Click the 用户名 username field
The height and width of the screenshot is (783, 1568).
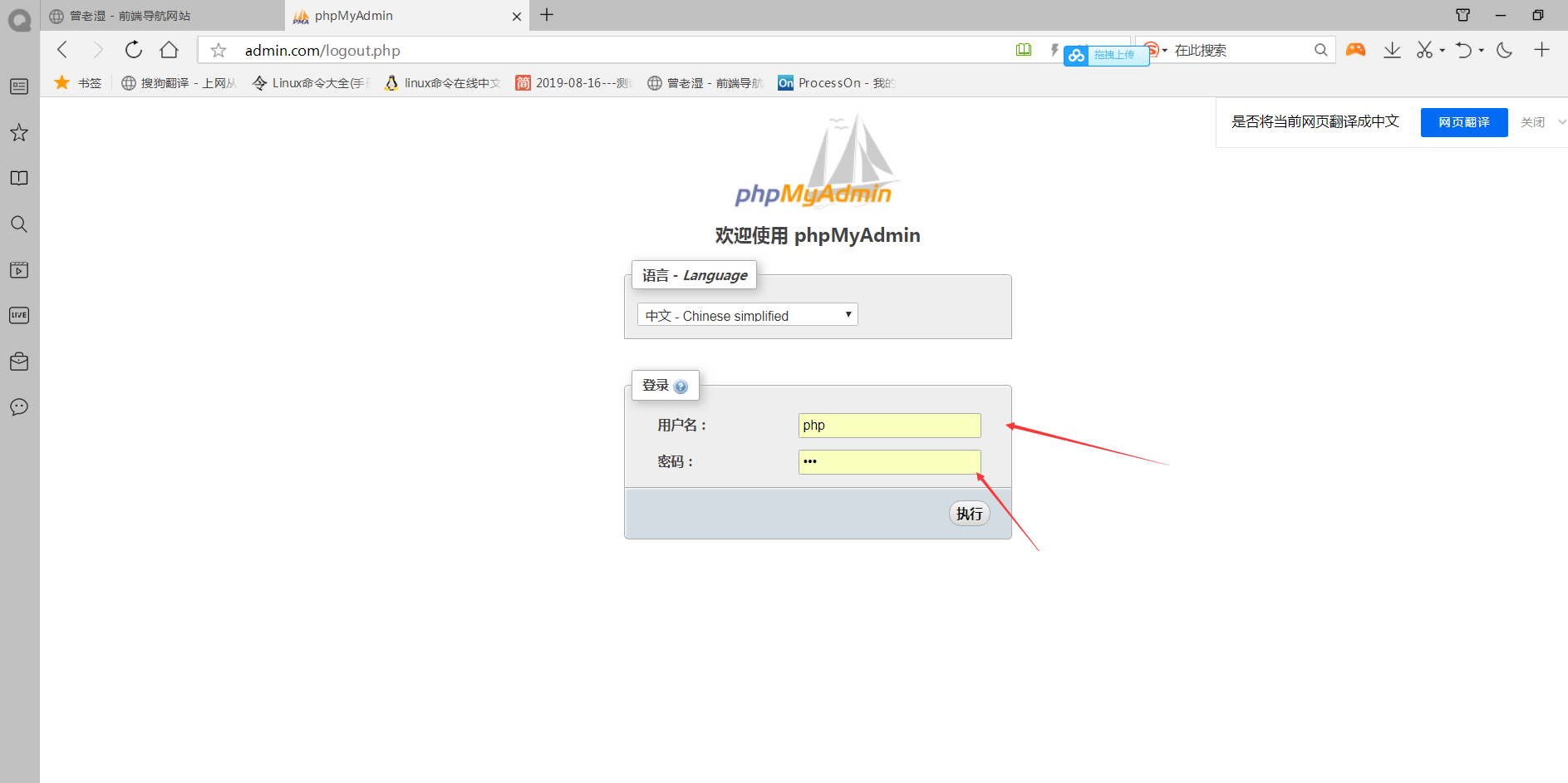[889, 425]
